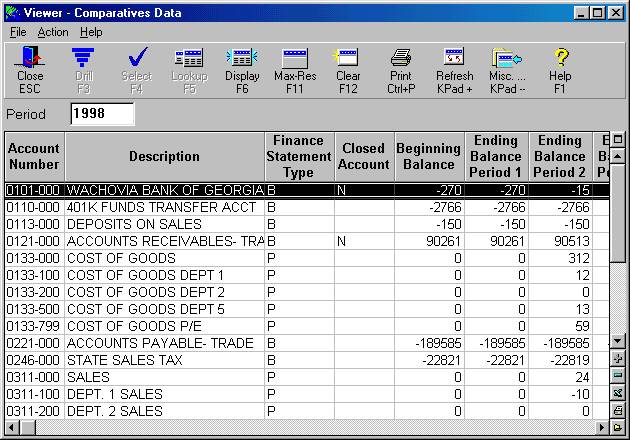Click the Finance Statement Type column header
This screenshot has height=440, width=630.
coord(298,156)
